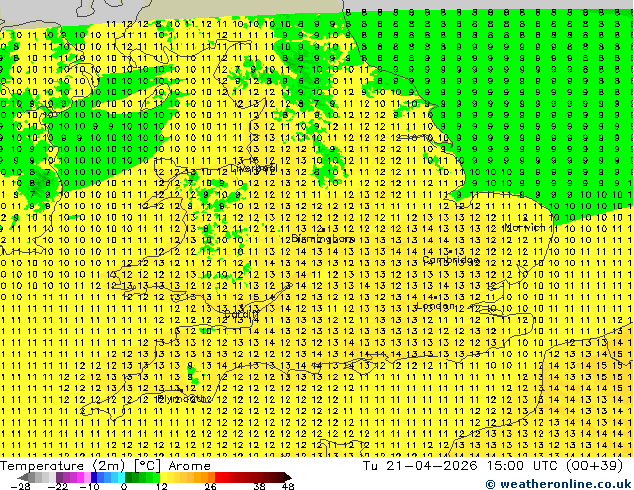Click the Liverpool city label
Screen dimensions: 634x490
254,167
